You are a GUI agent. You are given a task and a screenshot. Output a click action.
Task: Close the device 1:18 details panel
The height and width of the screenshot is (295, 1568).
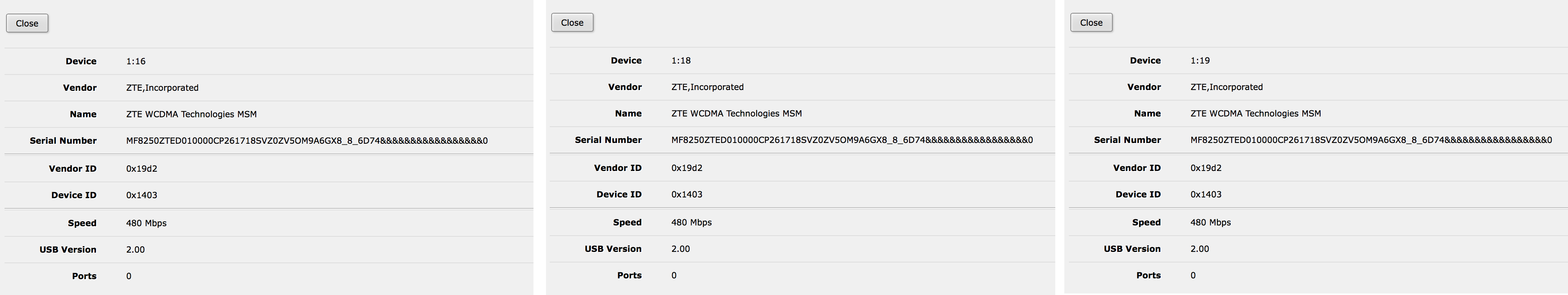point(572,23)
